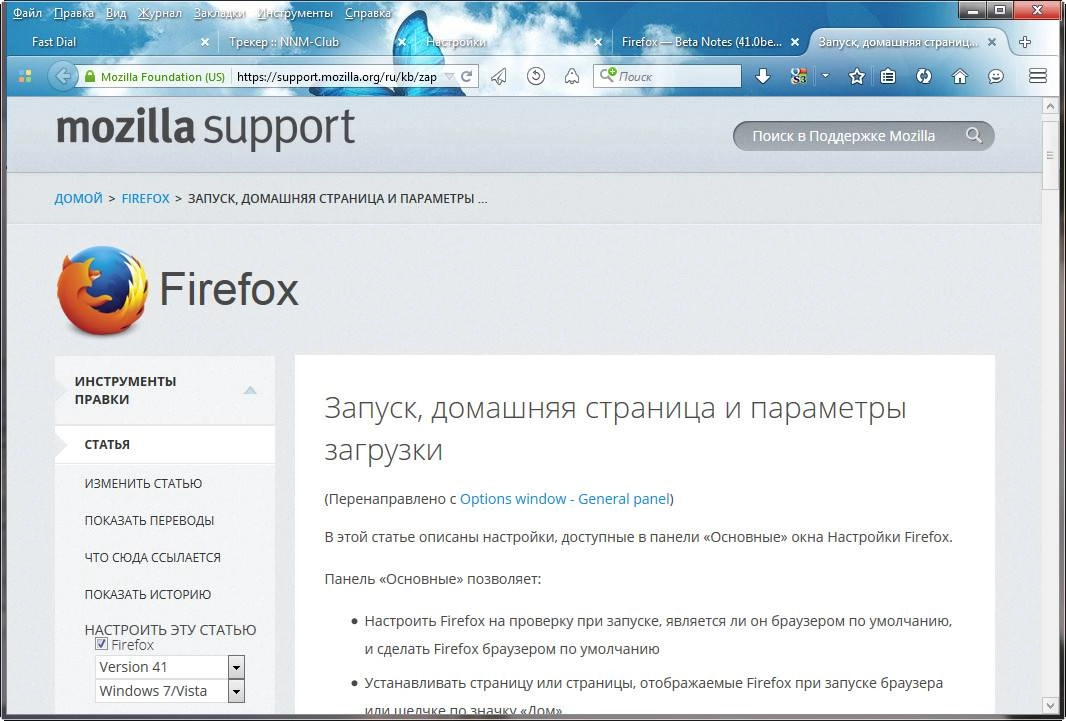
Task: Open dropdown arrow next to S3 translator
Action: (x=825, y=76)
